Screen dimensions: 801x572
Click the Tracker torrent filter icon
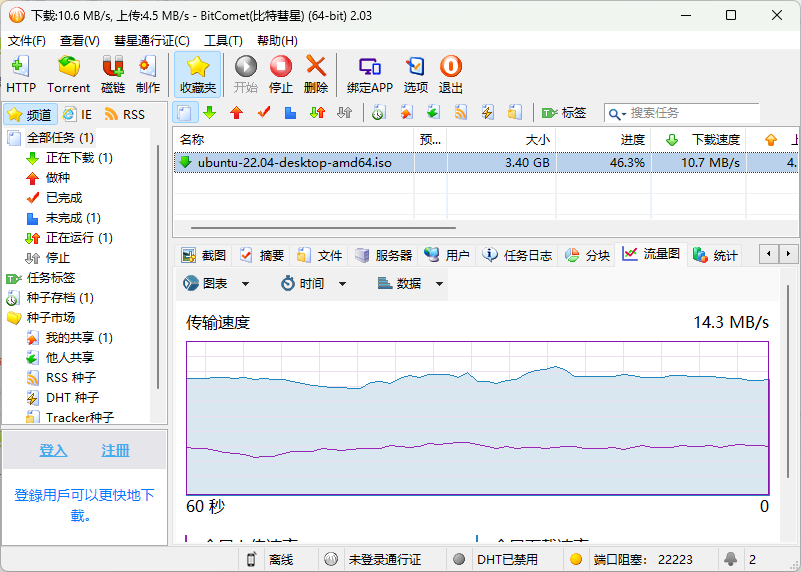pos(514,113)
